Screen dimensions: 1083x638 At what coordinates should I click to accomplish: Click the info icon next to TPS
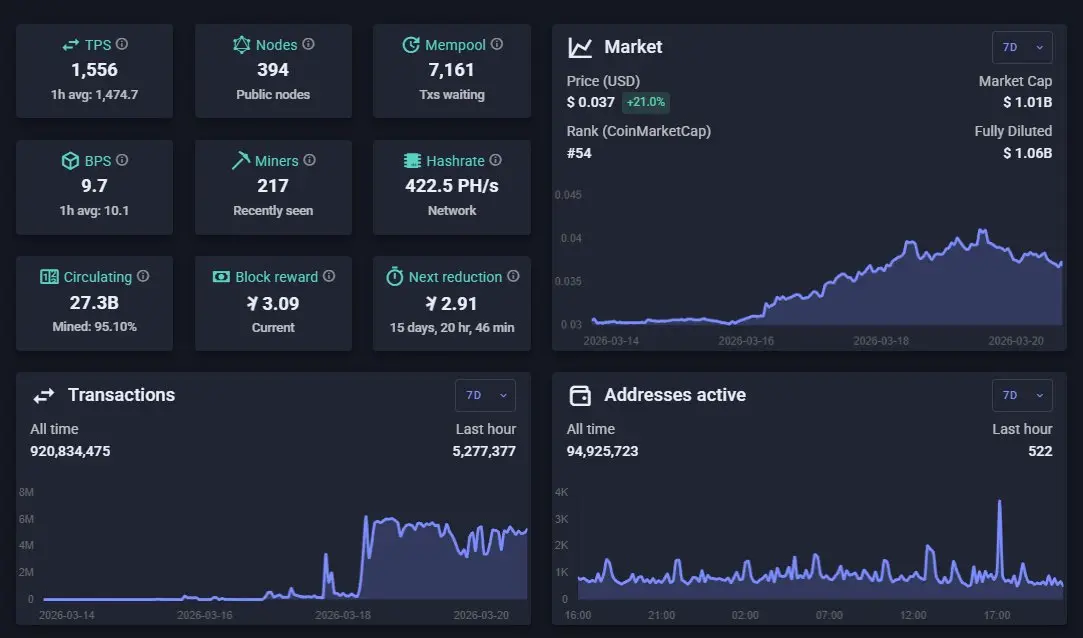coord(122,44)
